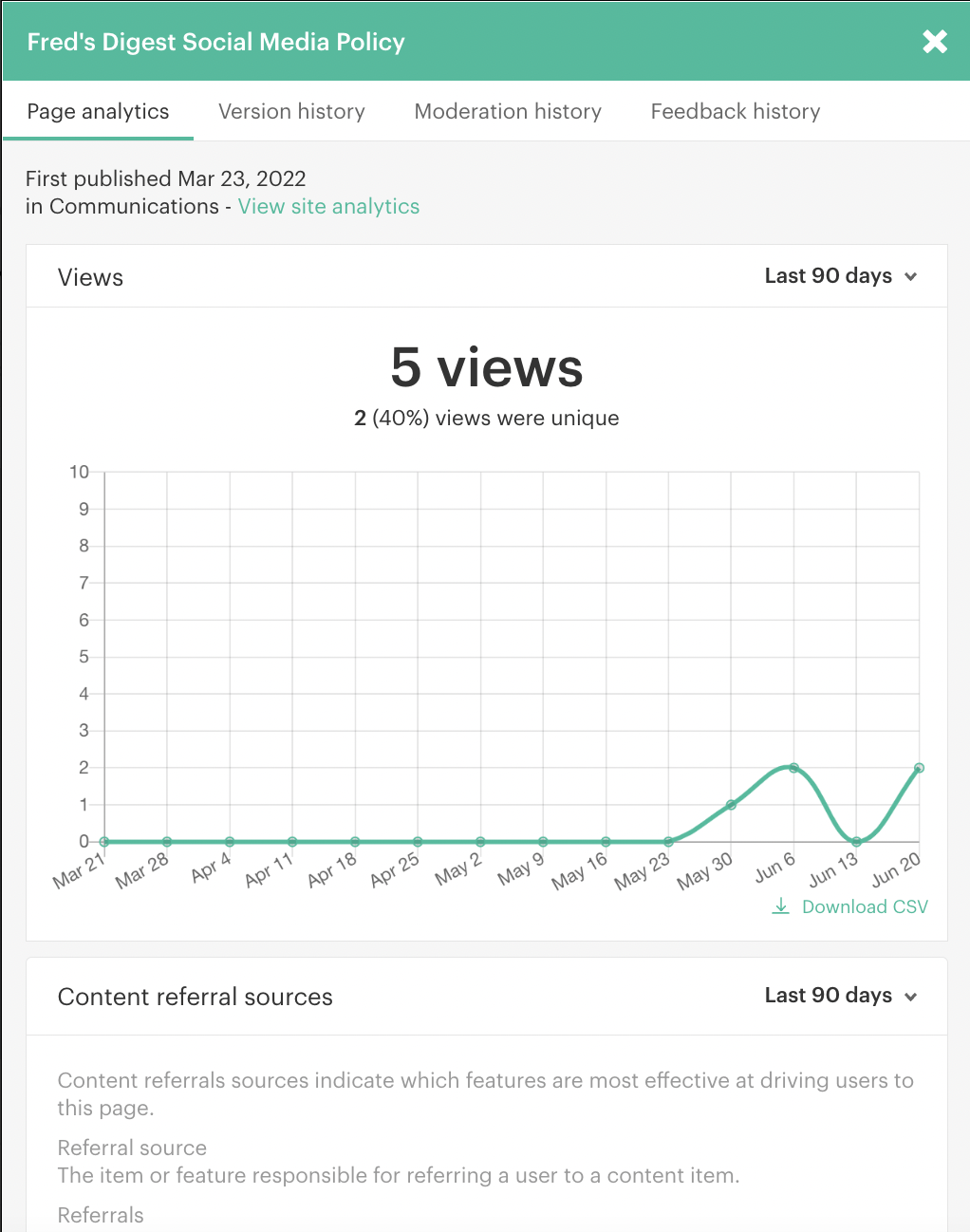The height and width of the screenshot is (1232, 970).
Task: Open View site analytics
Action: point(328,206)
